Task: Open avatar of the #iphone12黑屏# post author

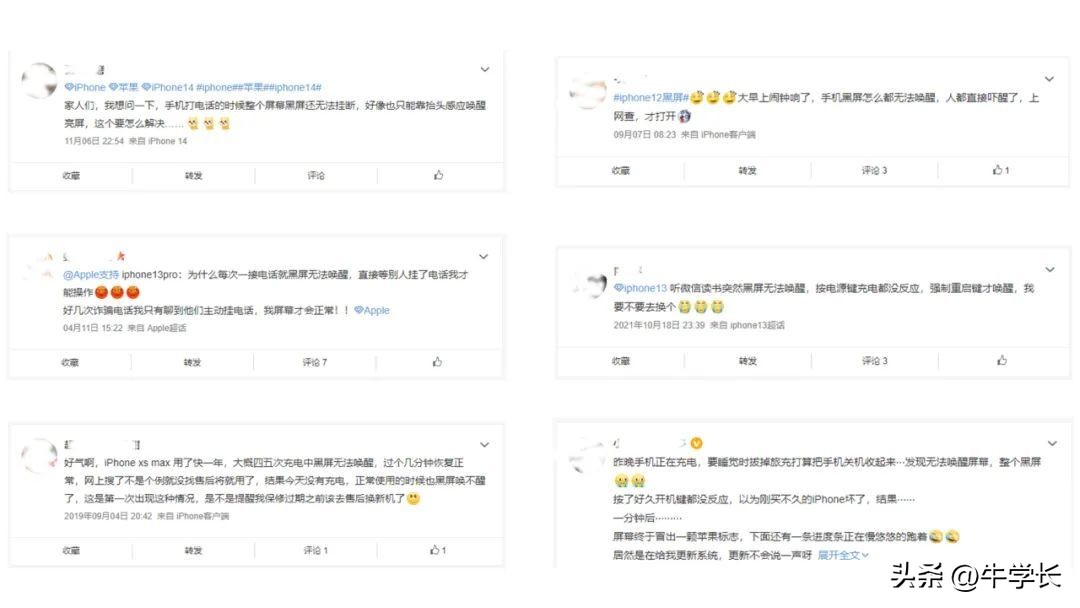Action: (x=588, y=93)
